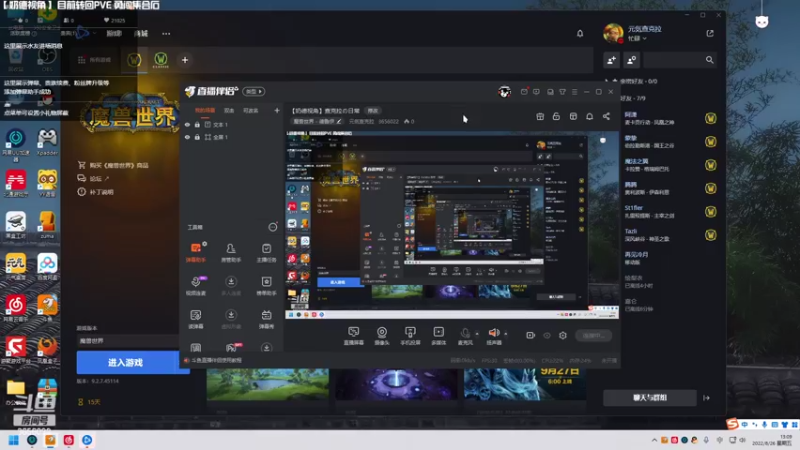
Task: Toggle the lock on 文本 1 source
Action: click(197, 124)
